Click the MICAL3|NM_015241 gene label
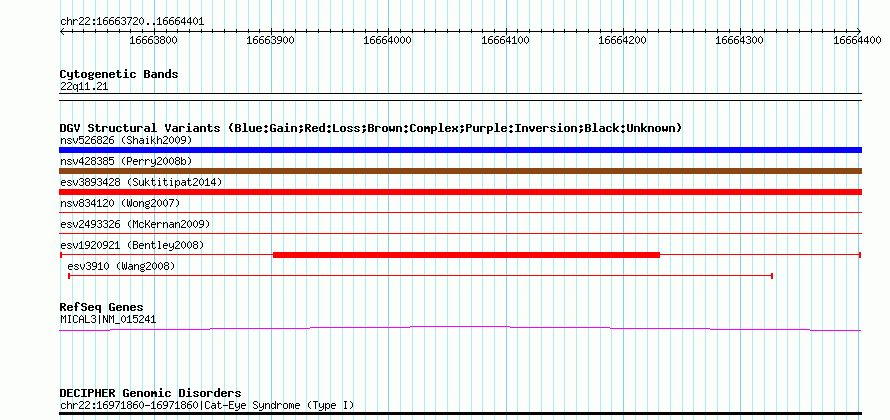The height and width of the screenshot is (420, 890). [108, 320]
